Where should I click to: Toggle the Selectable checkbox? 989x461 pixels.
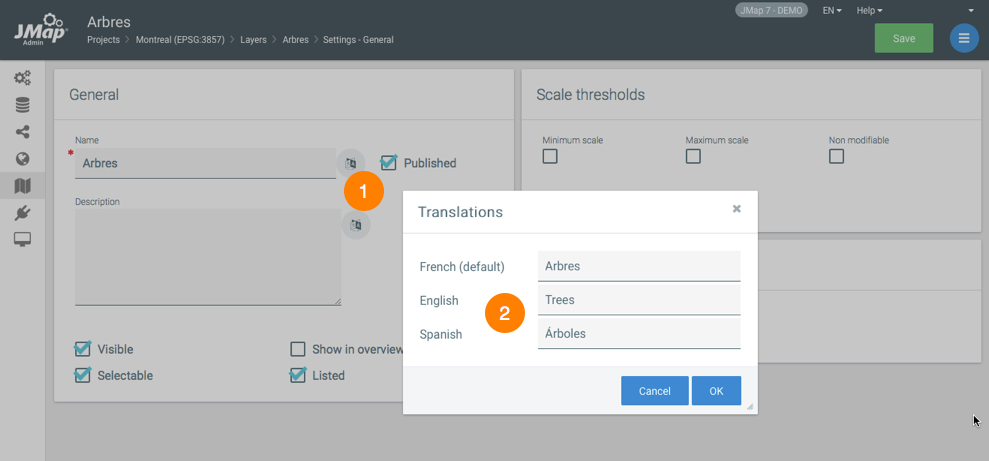83,375
